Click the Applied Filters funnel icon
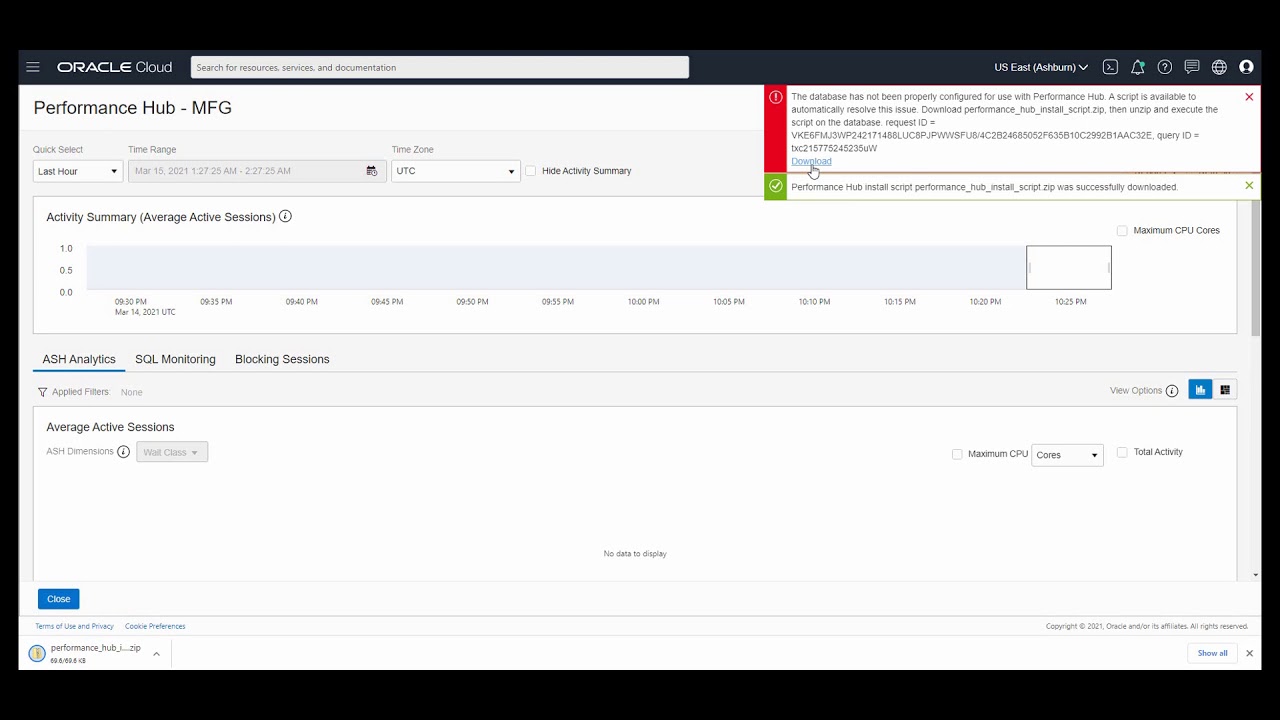The image size is (1280, 720). coord(42,392)
